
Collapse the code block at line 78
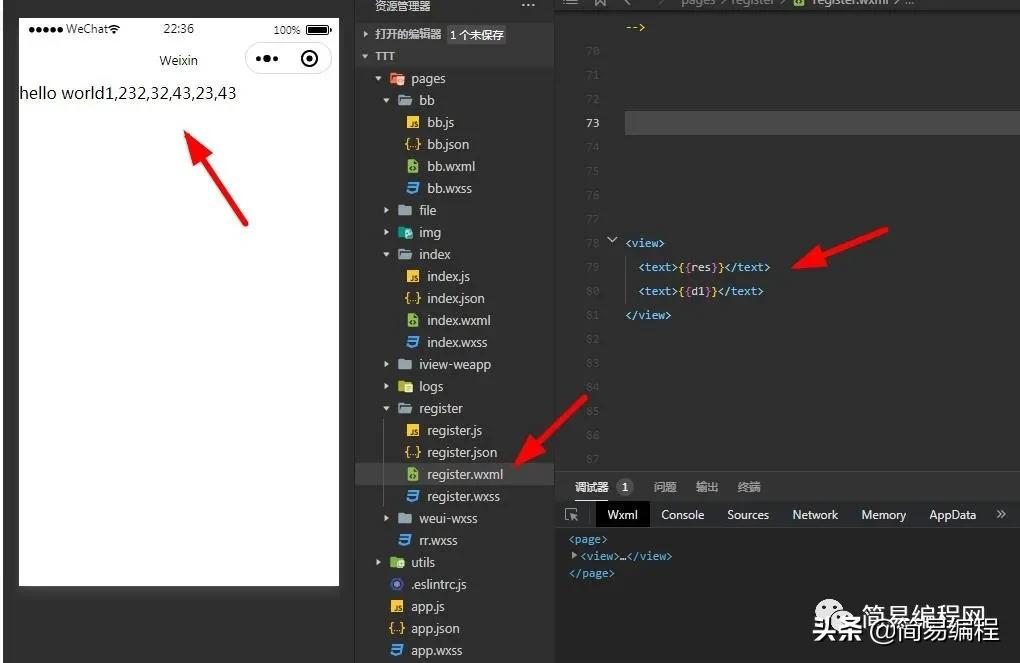[612, 240]
